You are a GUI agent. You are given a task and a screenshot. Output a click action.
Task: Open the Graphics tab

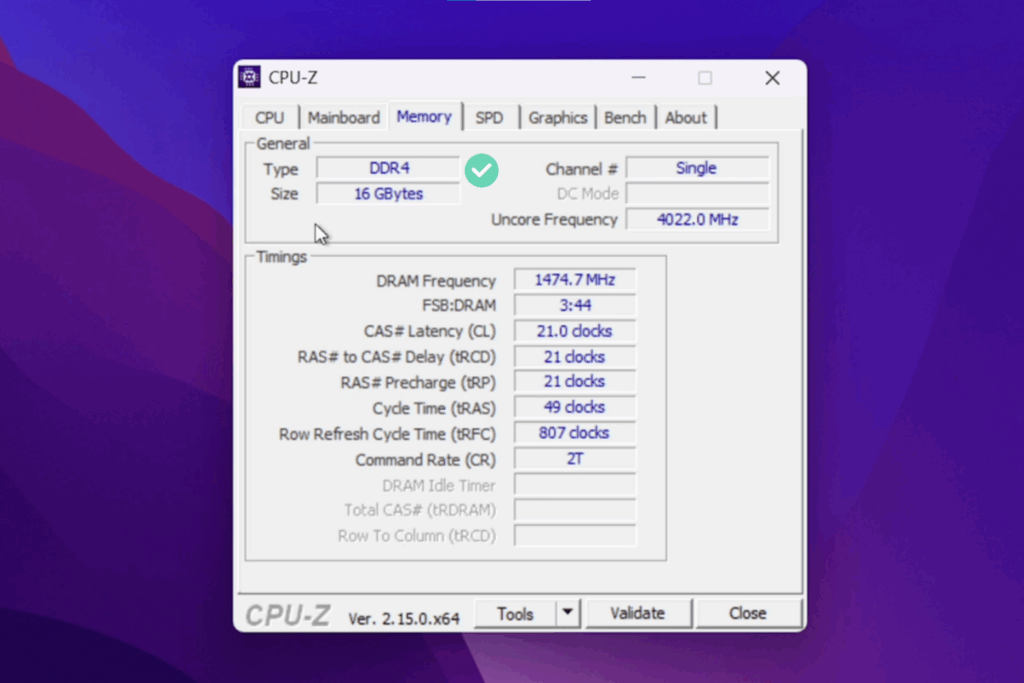(558, 118)
